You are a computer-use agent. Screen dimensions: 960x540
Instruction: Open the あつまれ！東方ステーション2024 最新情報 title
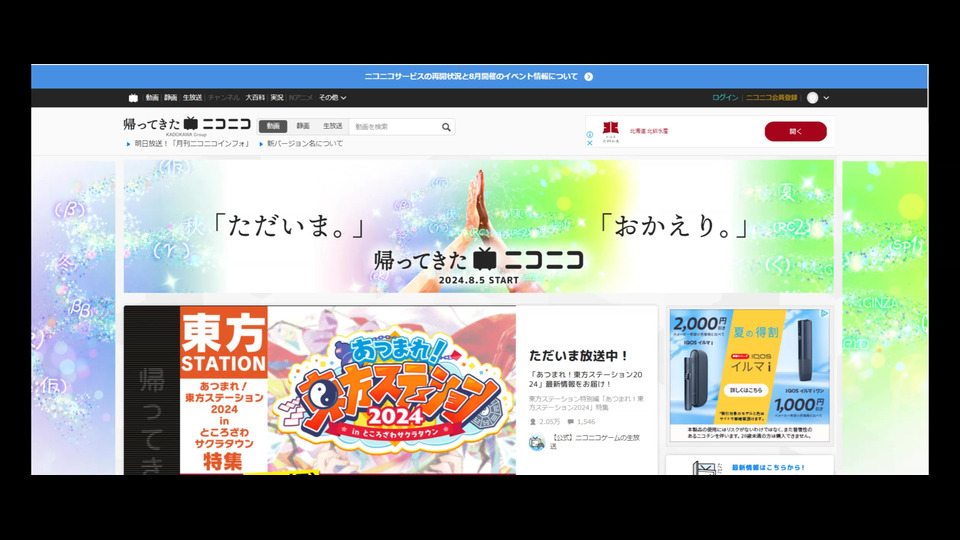(x=585, y=379)
